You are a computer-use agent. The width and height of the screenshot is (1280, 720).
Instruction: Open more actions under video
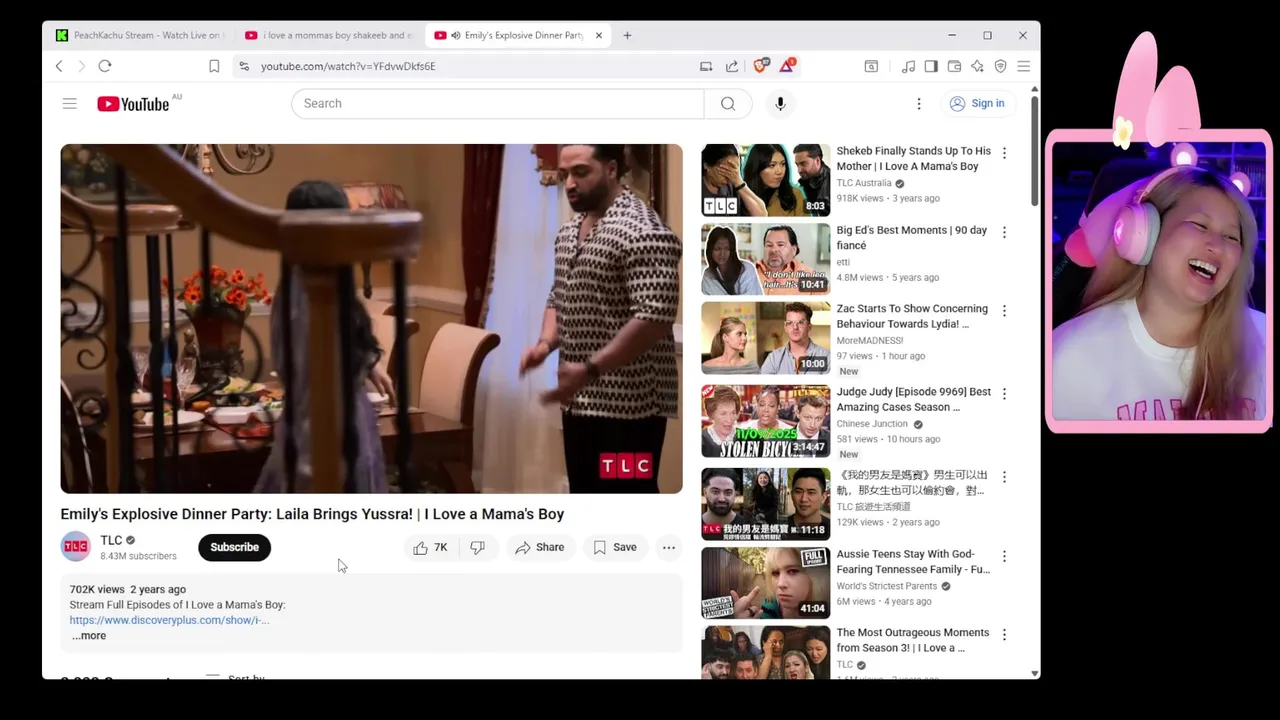[x=669, y=547]
